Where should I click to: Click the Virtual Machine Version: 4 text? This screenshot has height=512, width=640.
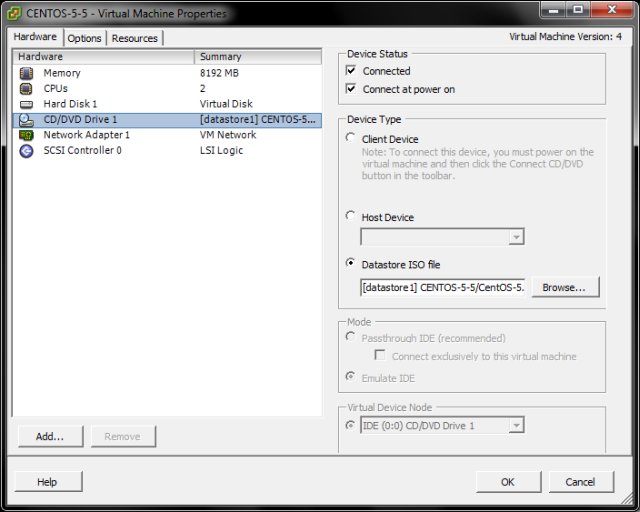click(566, 37)
